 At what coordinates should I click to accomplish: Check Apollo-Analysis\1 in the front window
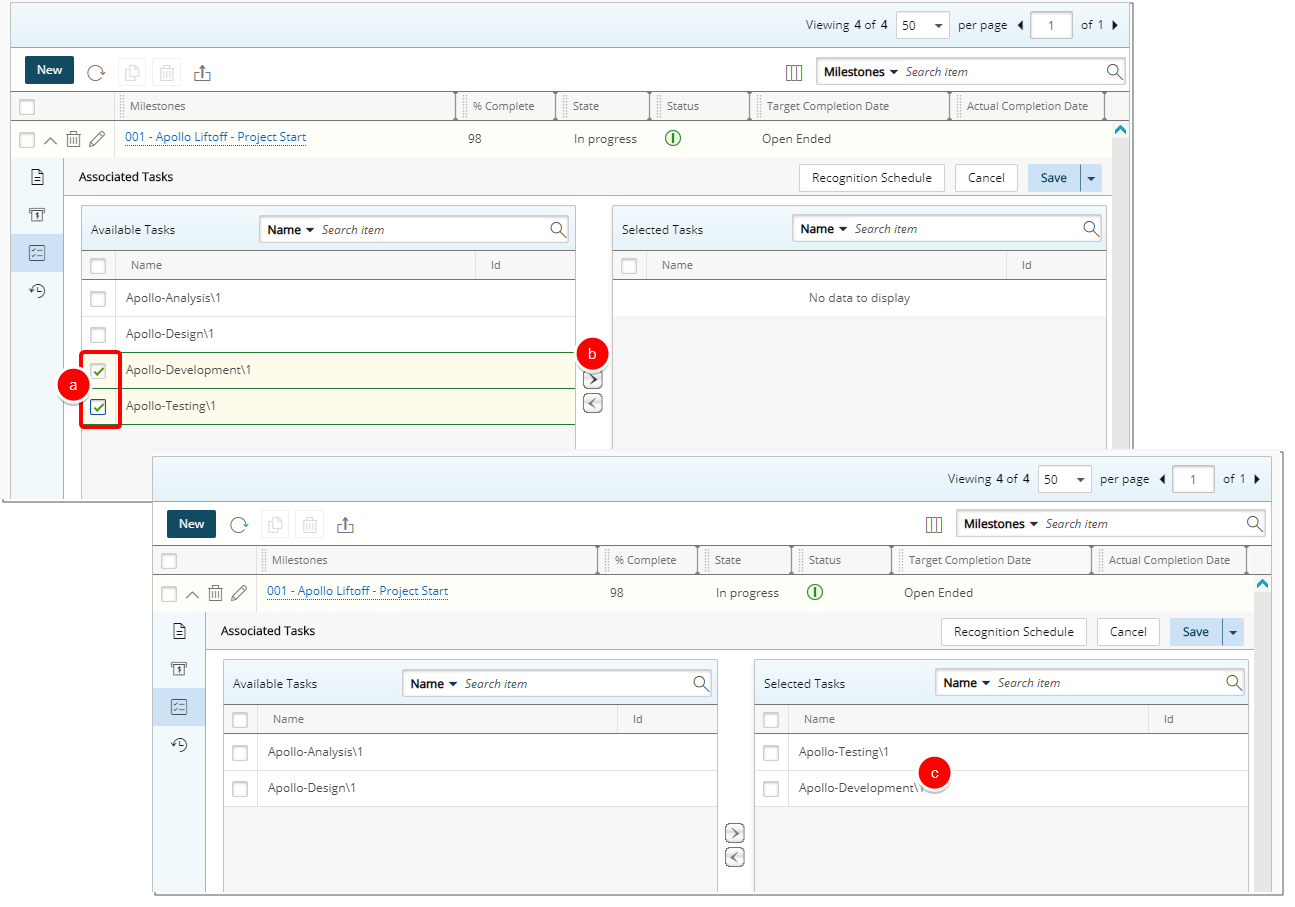(240, 753)
